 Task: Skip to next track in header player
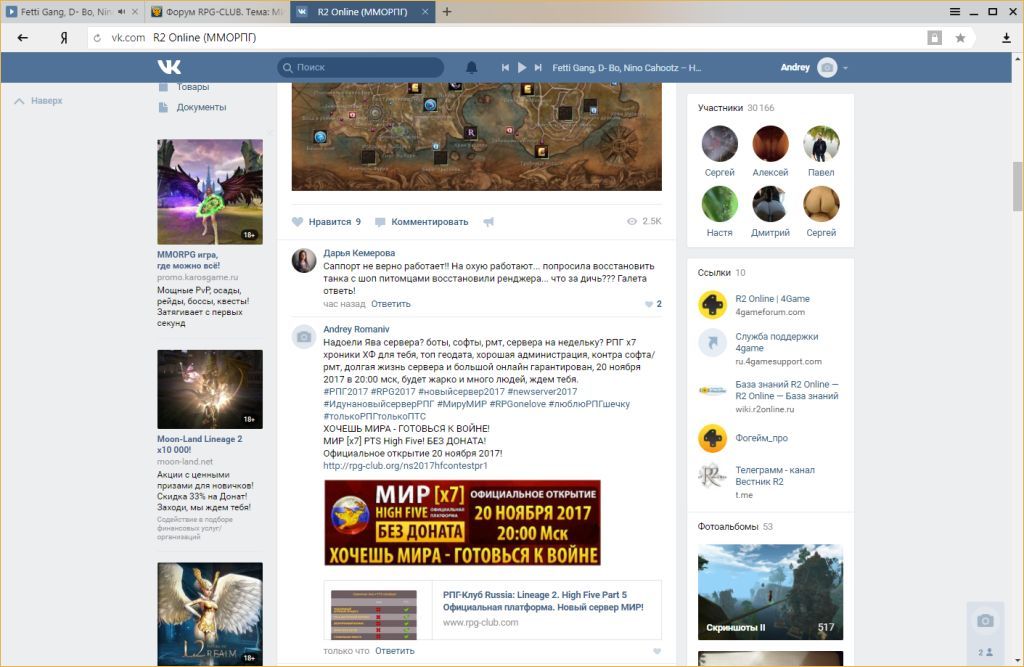[538, 67]
